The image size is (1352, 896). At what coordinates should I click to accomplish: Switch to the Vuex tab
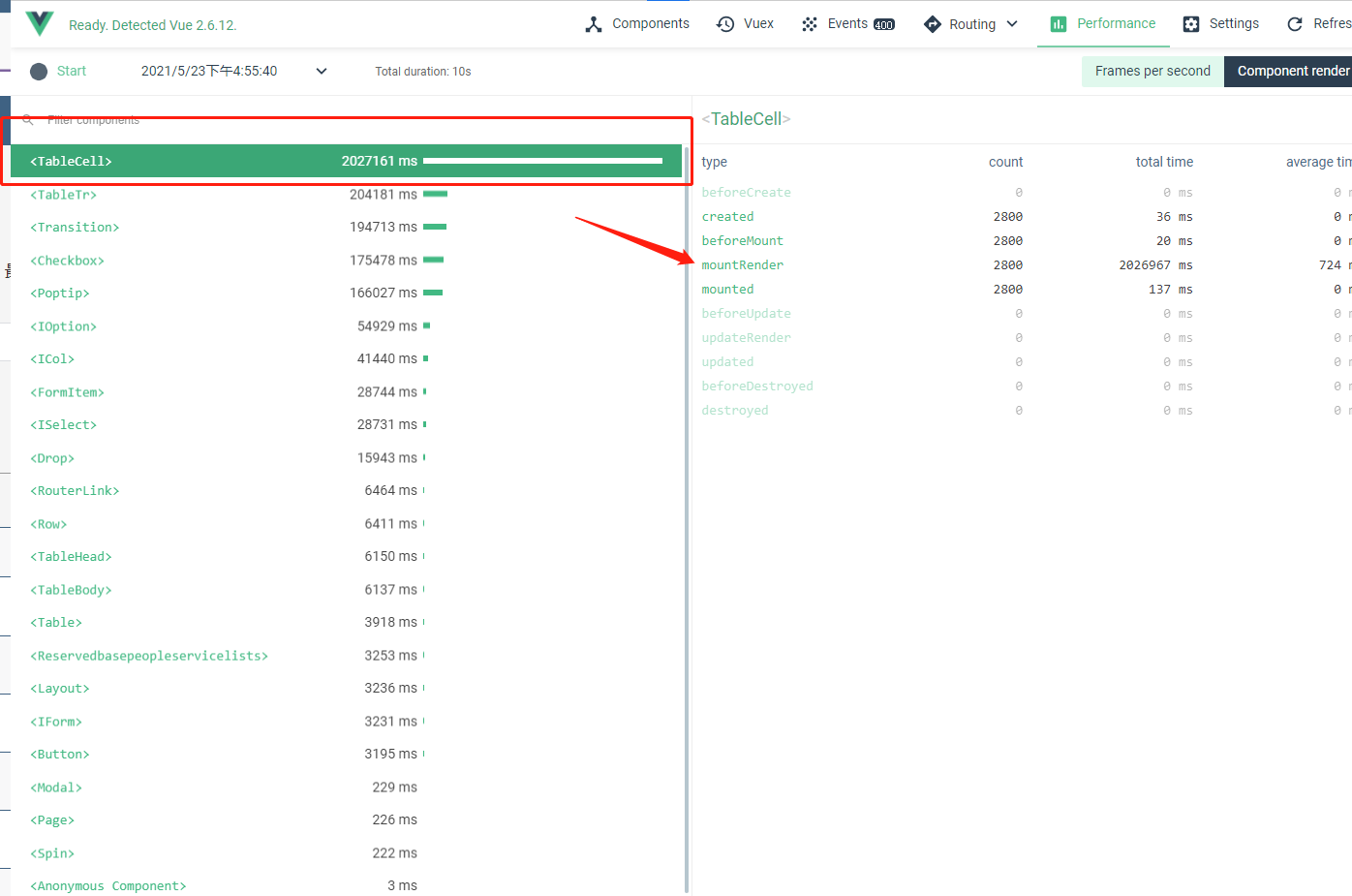tap(745, 24)
